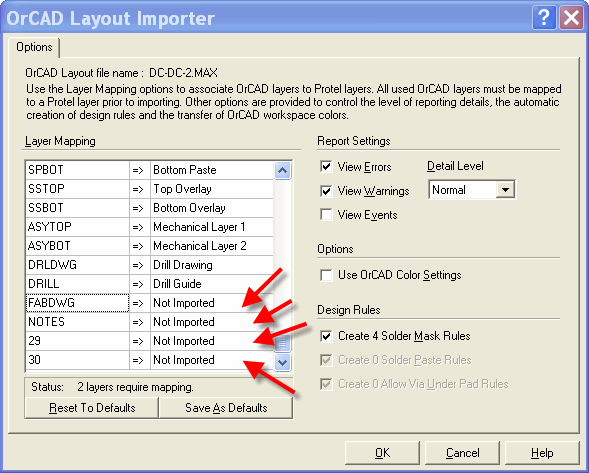Click Not Imported cell for layer 29
Image resolution: width=589 pixels, height=473 pixels.
[212, 341]
